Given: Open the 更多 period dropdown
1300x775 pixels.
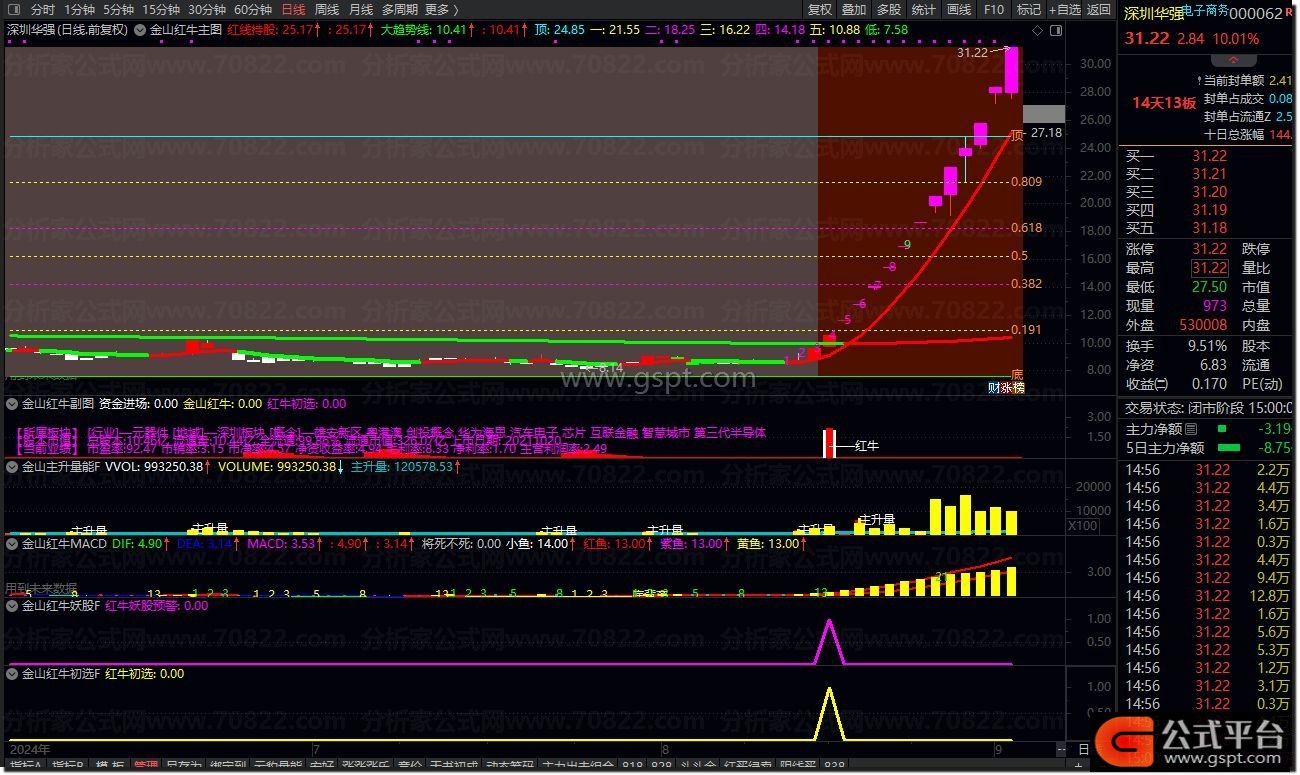Looking at the screenshot, I should [443, 9].
